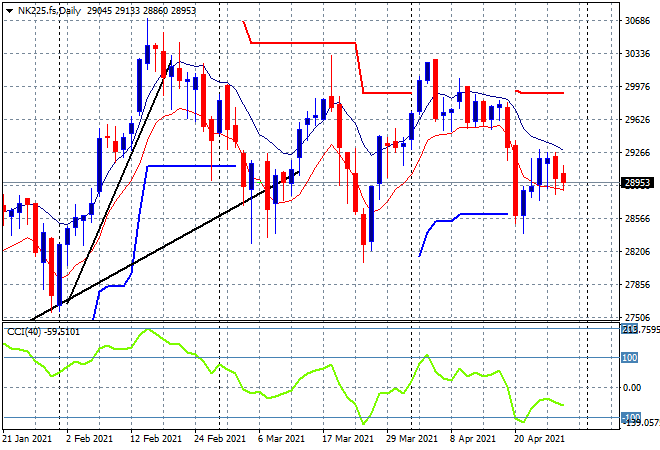Click the current price label 28953
660x450 pixels.
point(637,183)
